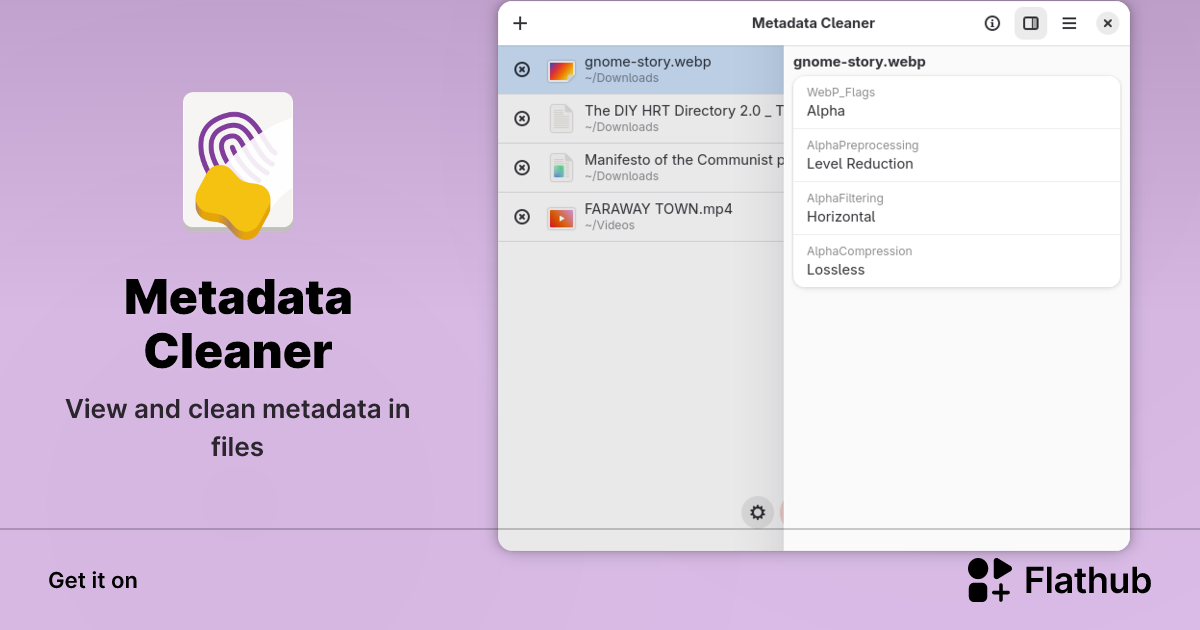The image size is (1200, 630).
Task: Remove FARAWAY TOWN.mp4 from the list
Action: tap(522, 216)
